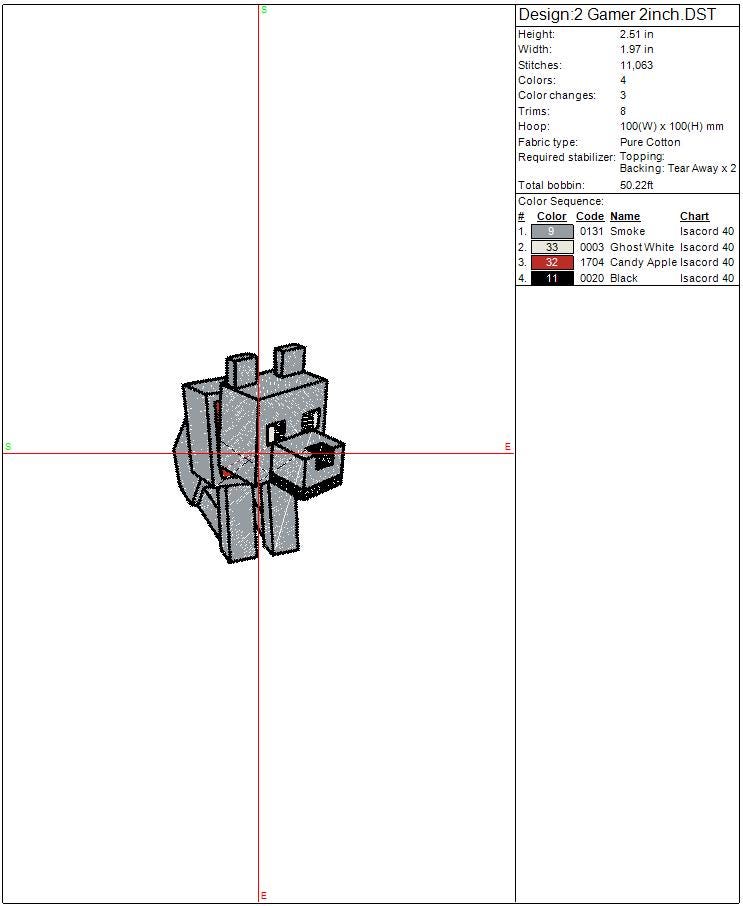Viewport: 743px width, 906px height.
Task: Select the width value 1.97 in
Action: point(636,49)
